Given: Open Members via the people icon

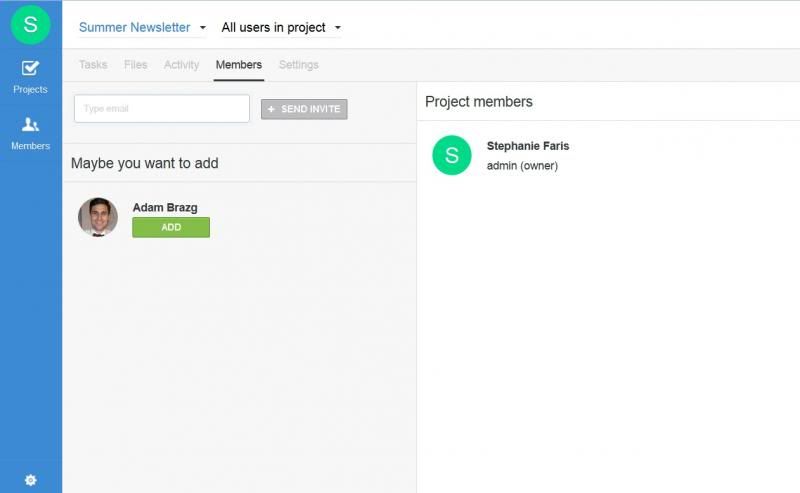Looking at the screenshot, I should [x=30, y=124].
